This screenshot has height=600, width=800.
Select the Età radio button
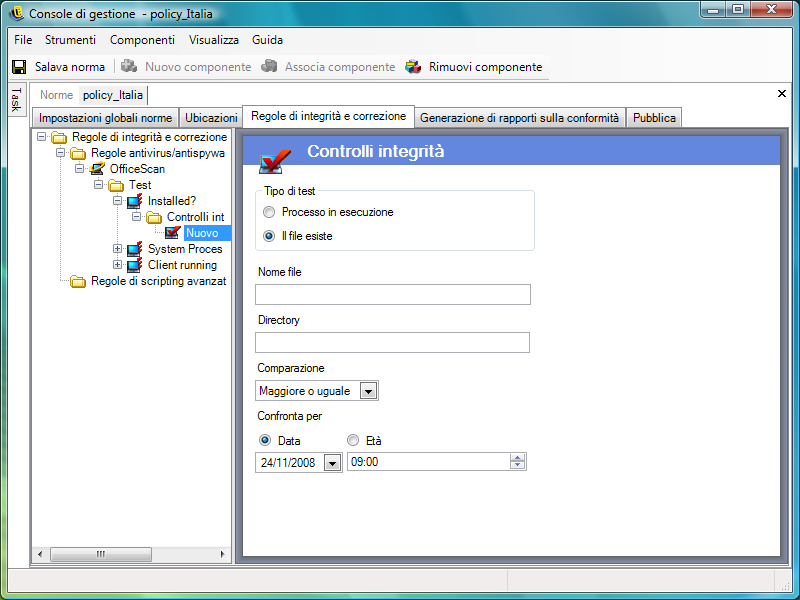pyautogui.click(x=353, y=440)
